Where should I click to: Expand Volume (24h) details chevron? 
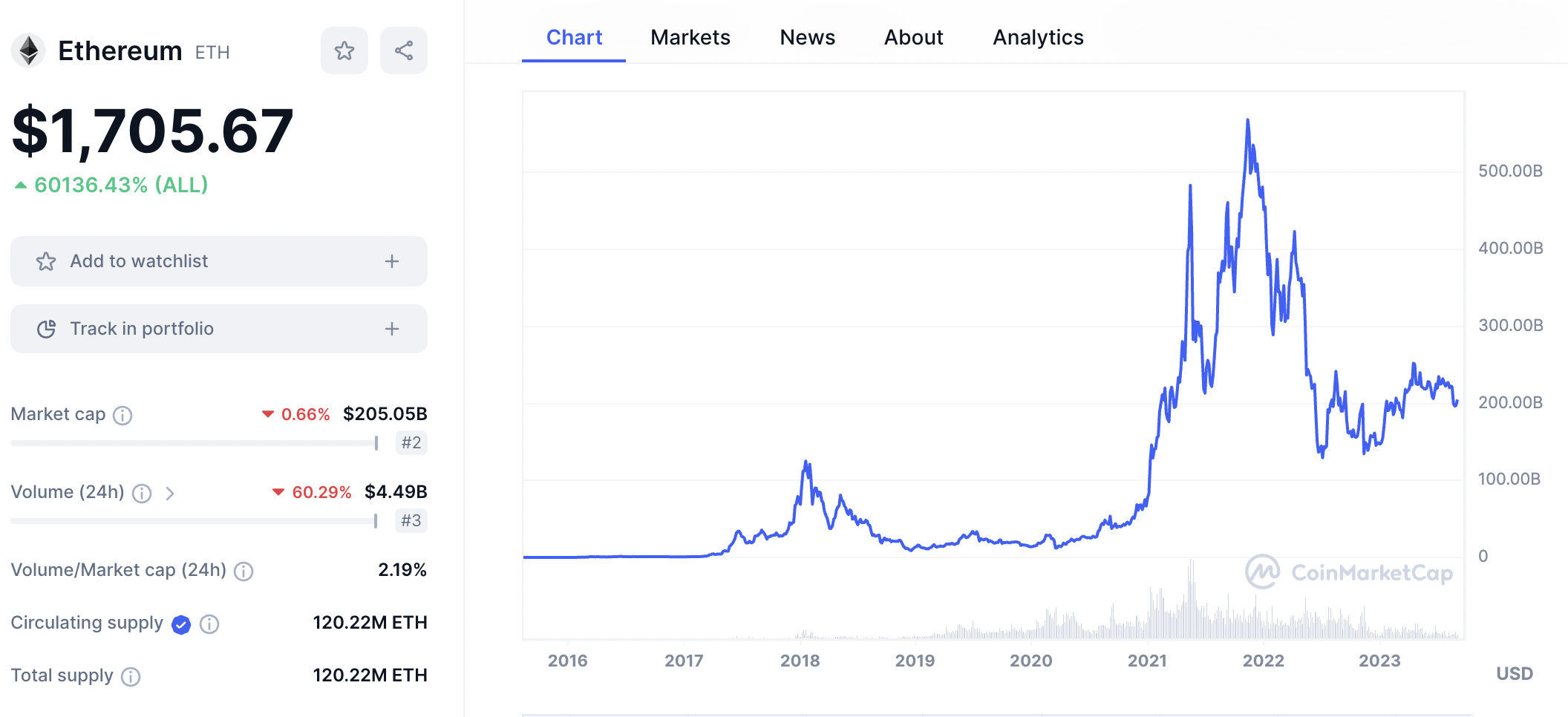click(x=170, y=493)
